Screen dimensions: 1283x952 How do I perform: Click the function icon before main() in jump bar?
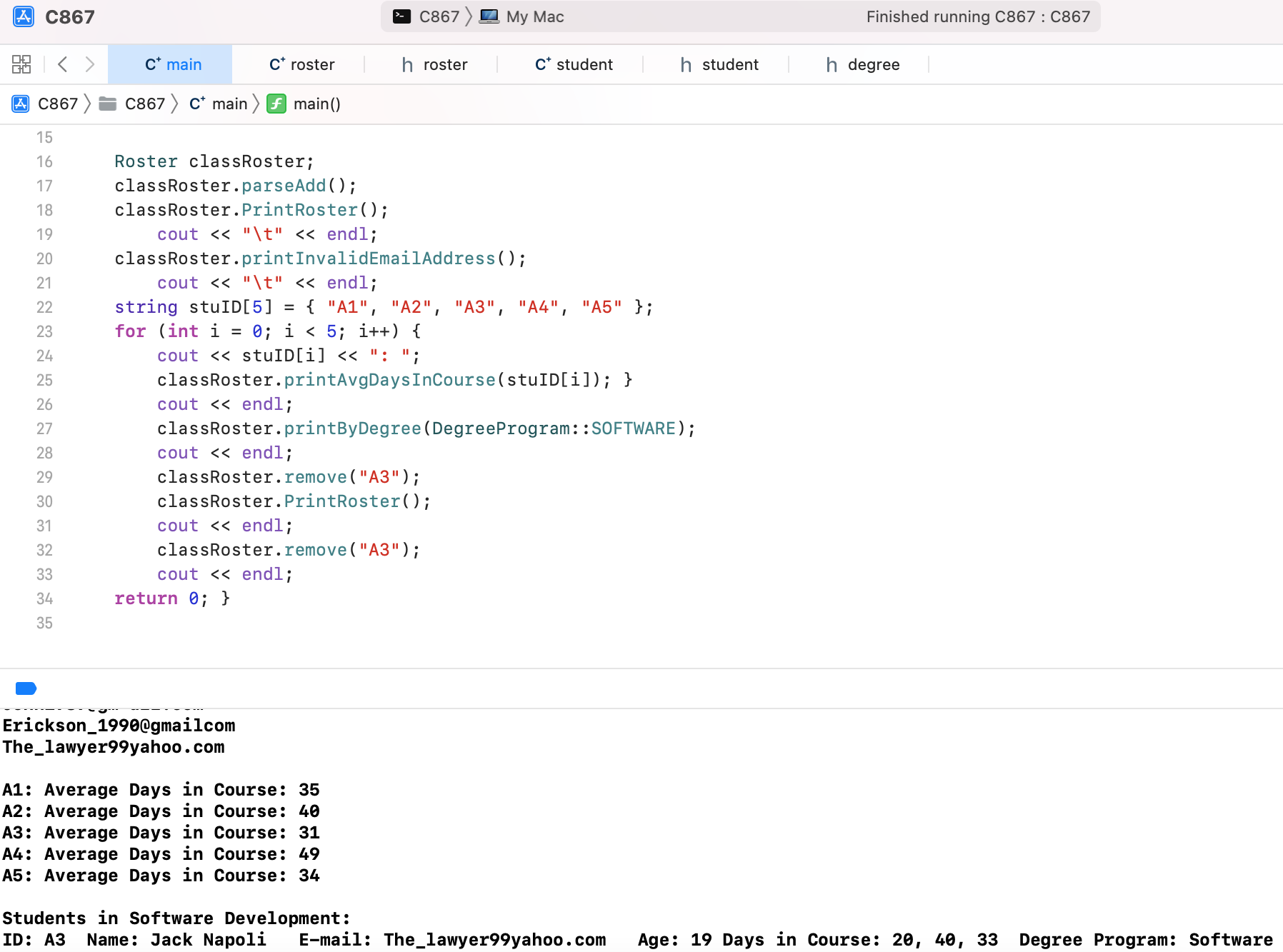(276, 104)
